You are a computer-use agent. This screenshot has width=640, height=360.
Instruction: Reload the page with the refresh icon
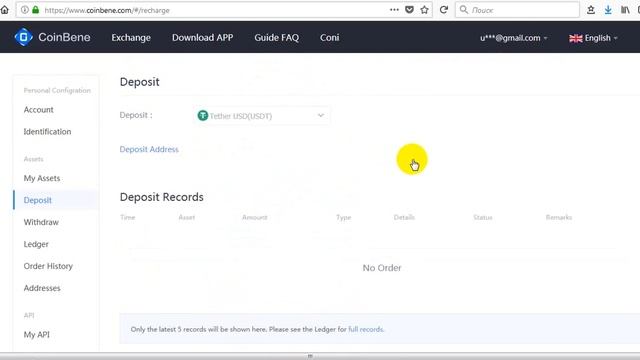[444, 10]
